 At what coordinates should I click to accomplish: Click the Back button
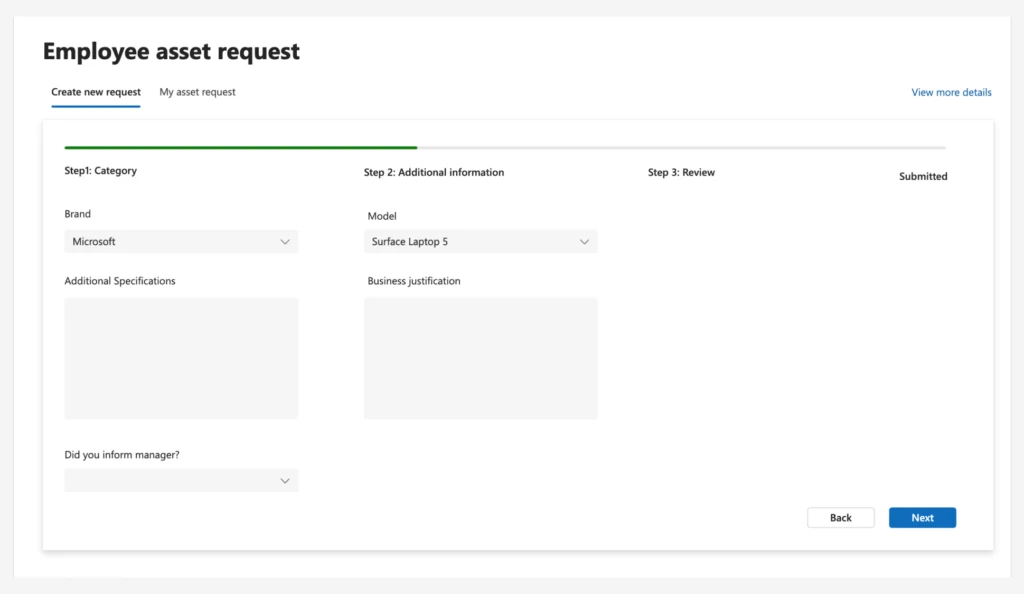pyautogui.click(x=840, y=517)
